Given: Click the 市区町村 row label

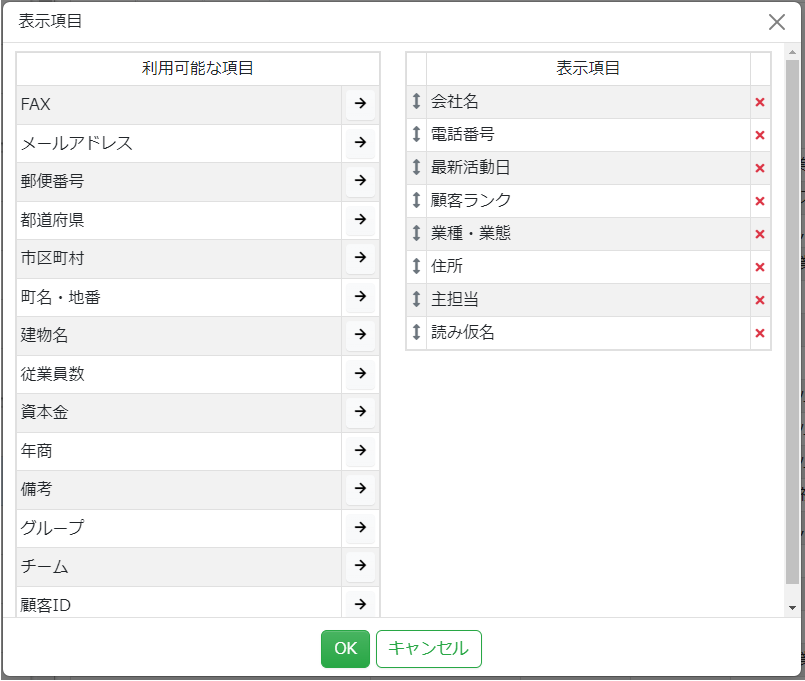Looking at the screenshot, I should click(52, 258).
